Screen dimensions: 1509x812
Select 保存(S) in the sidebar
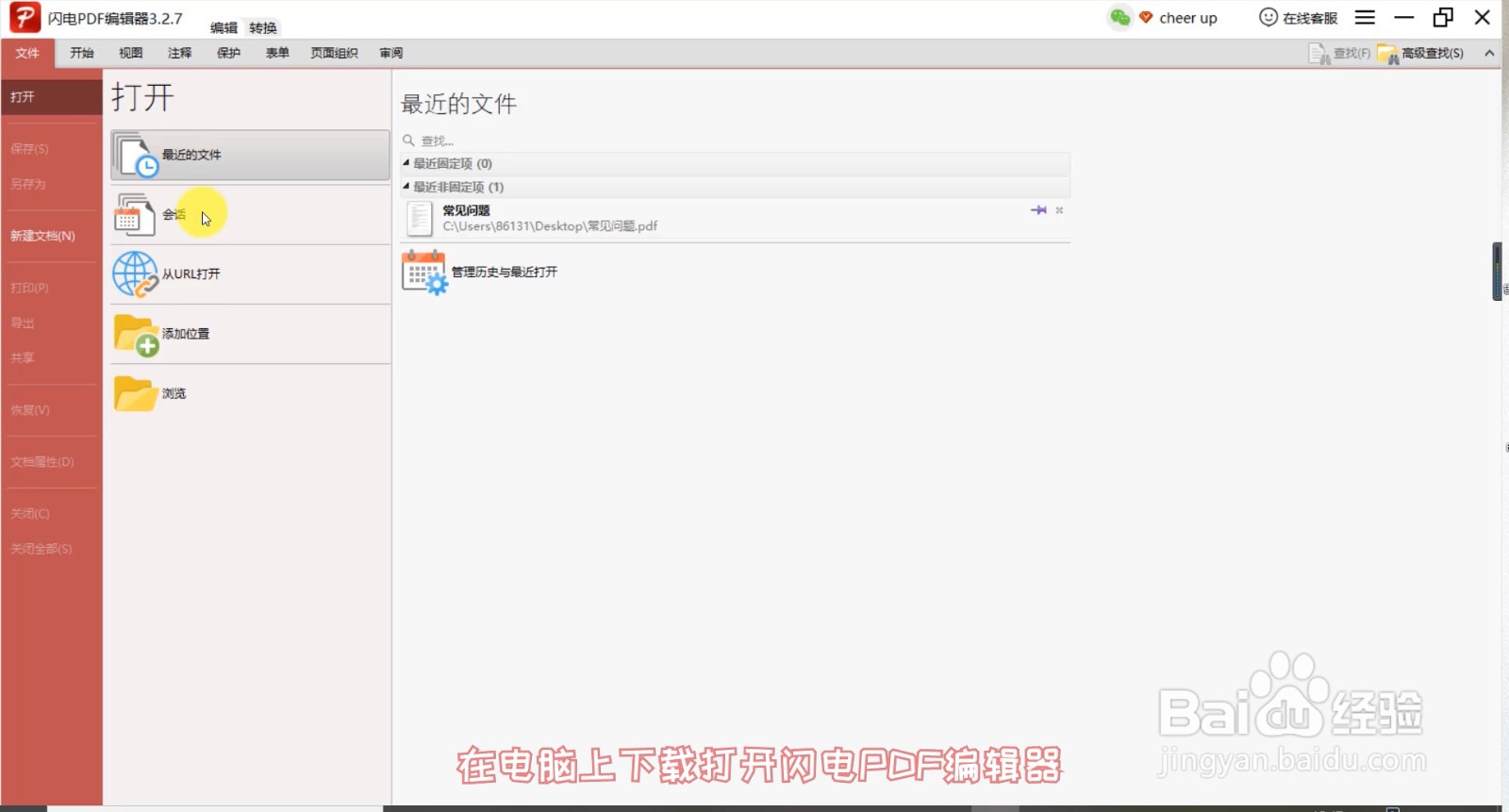[30, 149]
